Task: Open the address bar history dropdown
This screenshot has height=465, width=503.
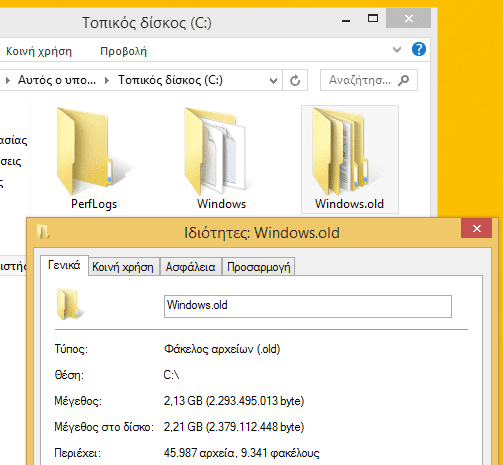Action: tap(273, 80)
